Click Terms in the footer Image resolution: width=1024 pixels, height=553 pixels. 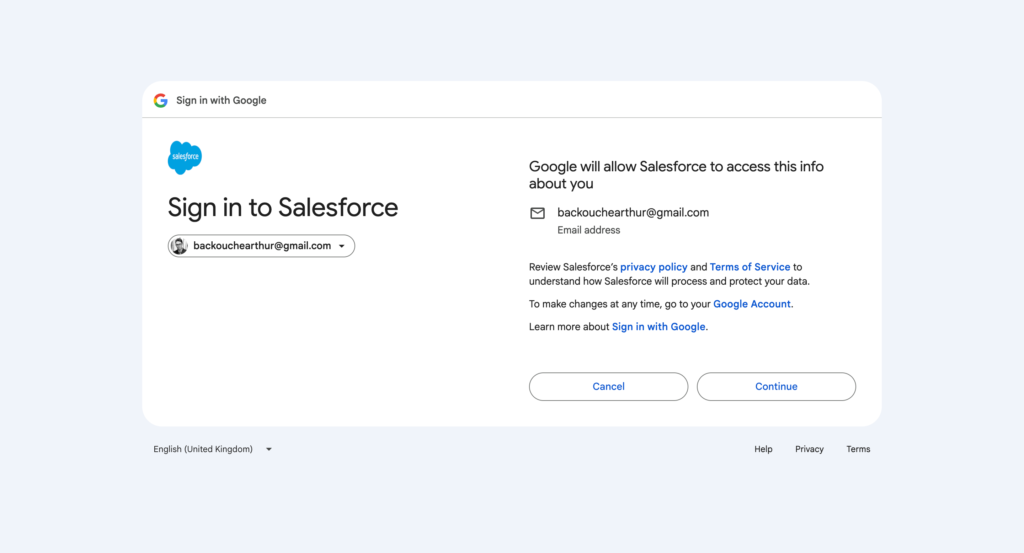tap(858, 449)
